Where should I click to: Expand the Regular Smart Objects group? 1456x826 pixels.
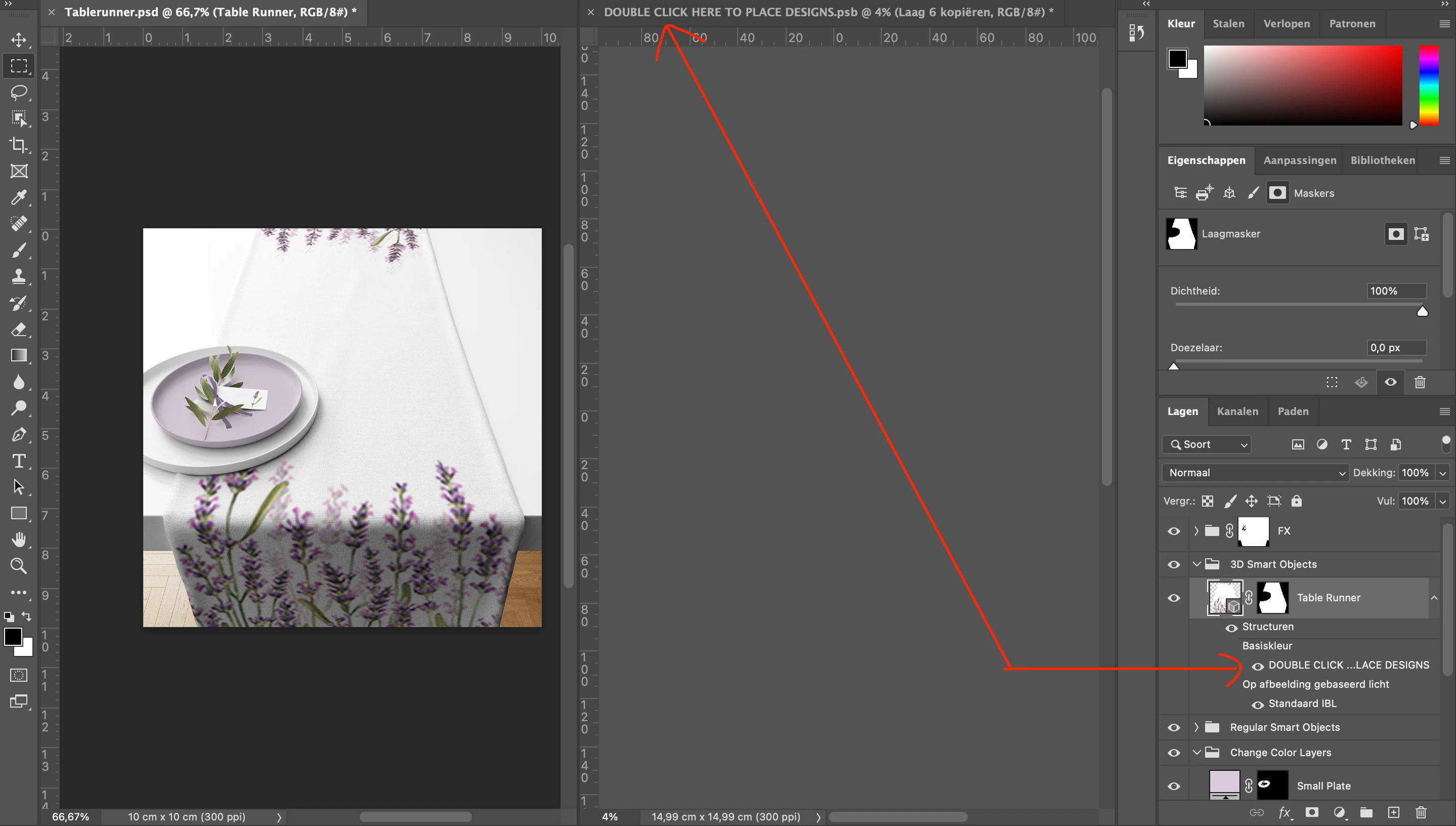1196,727
